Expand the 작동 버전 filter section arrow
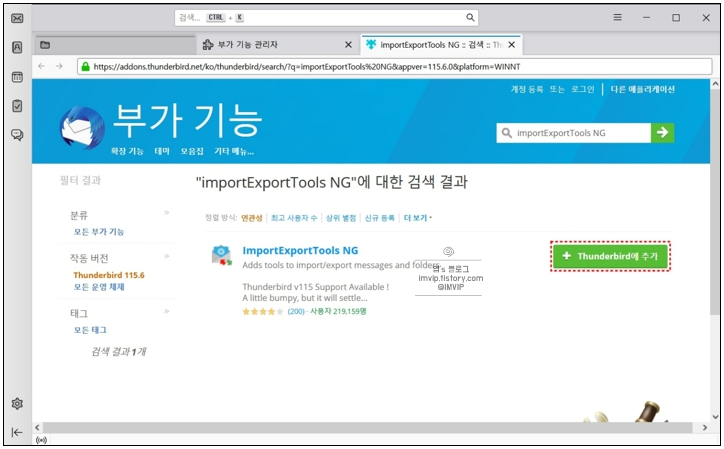 tap(167, 256)
